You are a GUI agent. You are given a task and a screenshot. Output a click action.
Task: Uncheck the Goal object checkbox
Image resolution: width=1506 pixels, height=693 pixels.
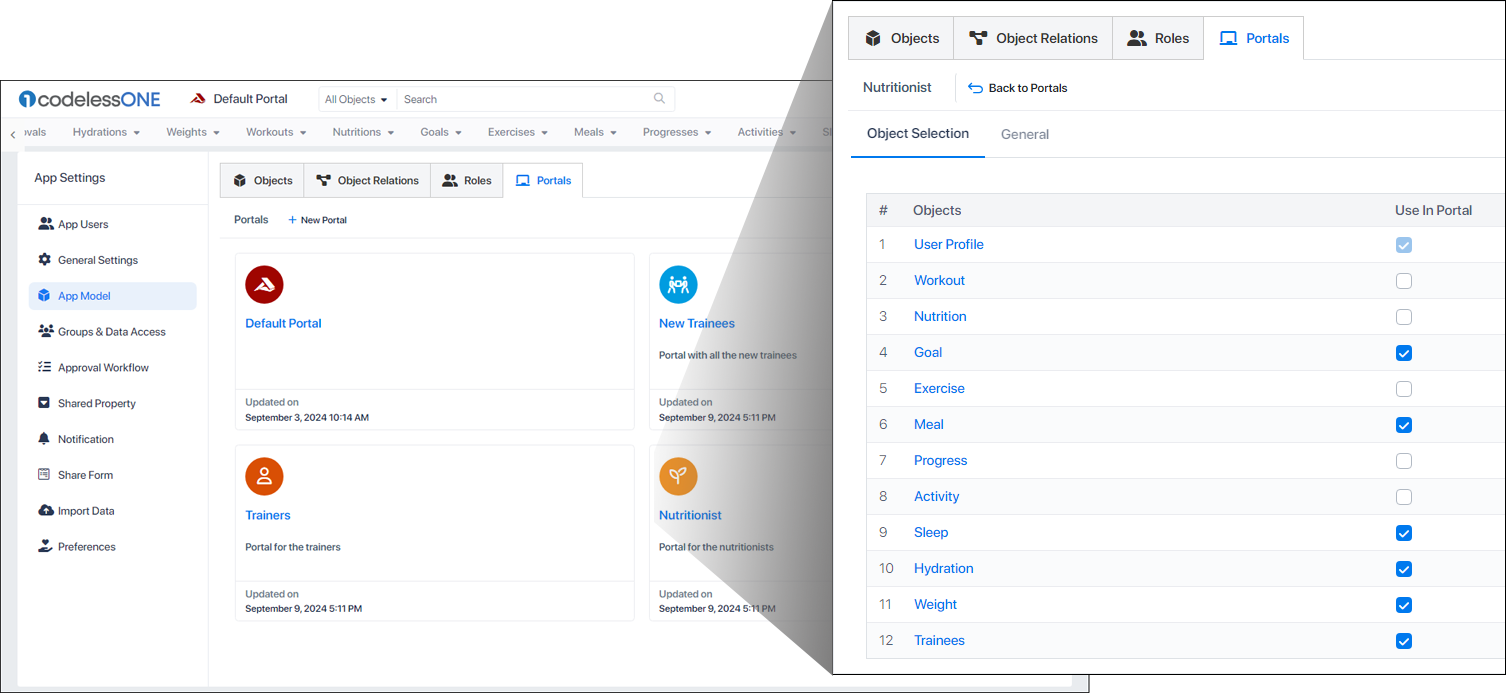[1404, 353]
